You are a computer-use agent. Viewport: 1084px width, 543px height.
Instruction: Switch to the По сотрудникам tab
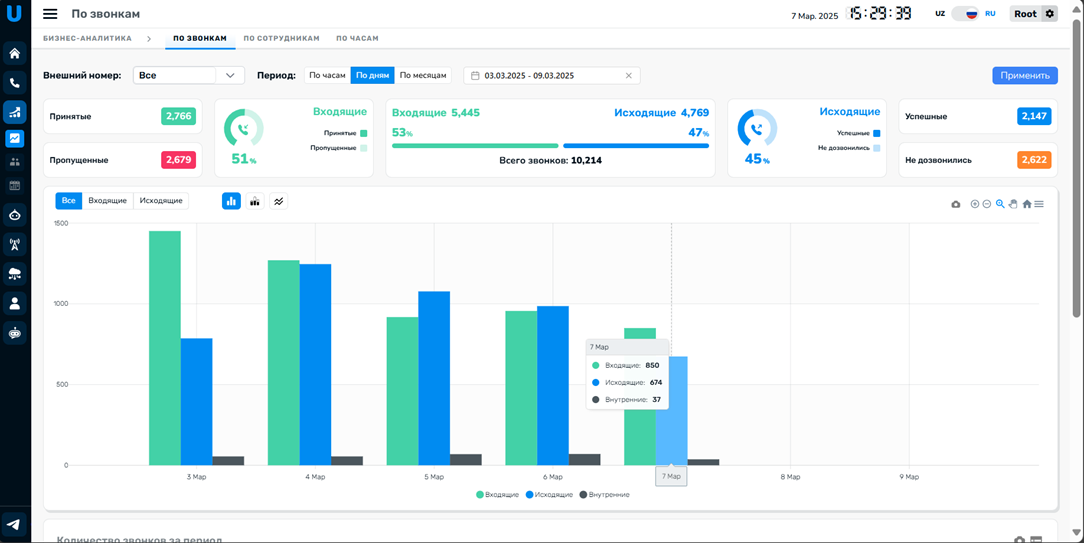point(281,38)
